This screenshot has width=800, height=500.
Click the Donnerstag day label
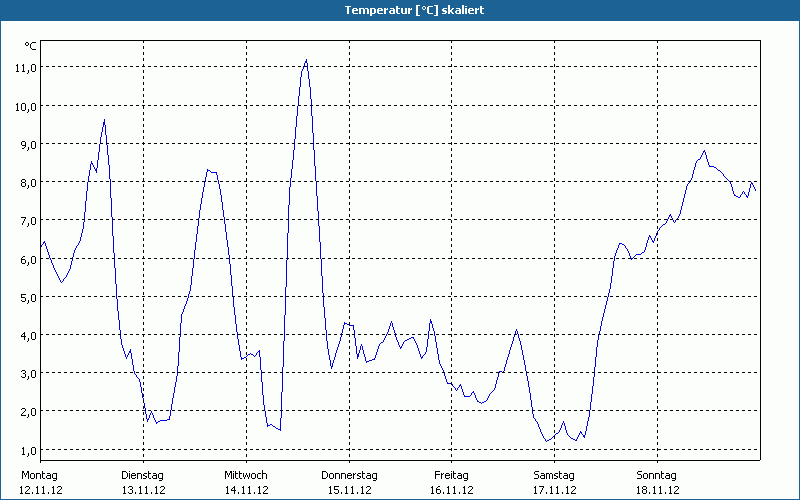pos(349,476)
